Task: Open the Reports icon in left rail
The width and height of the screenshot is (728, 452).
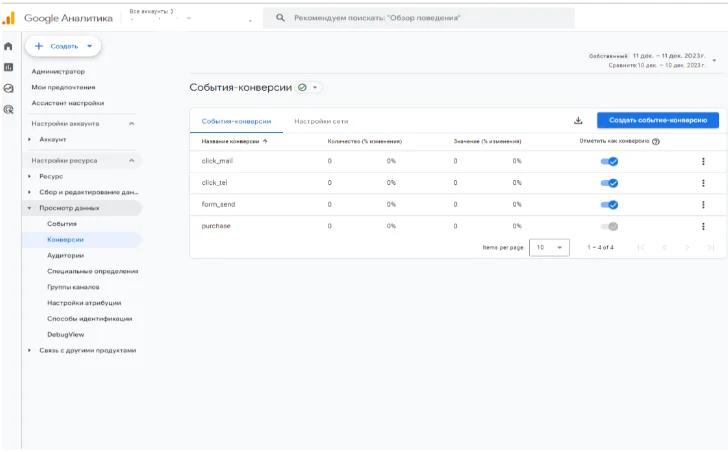Action: pyautogui.click(x=8, y=67)
